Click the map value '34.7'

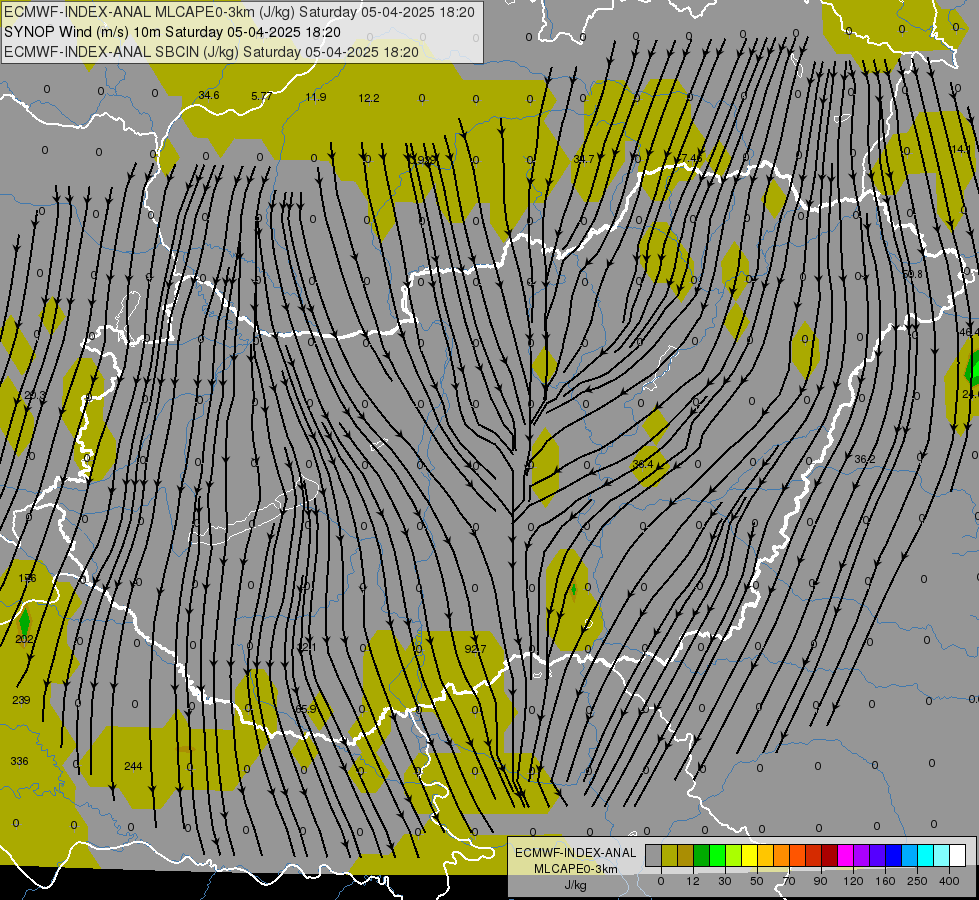(584, 159)
